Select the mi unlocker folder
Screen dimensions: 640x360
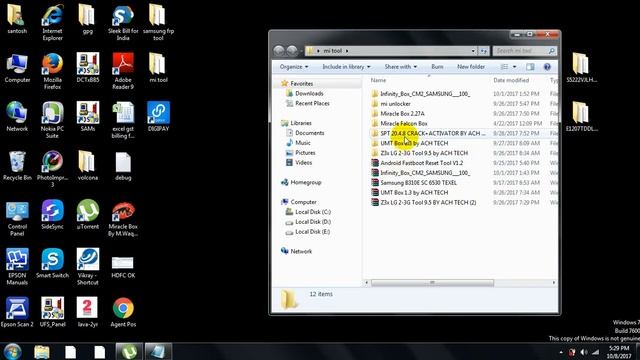pos(395,104)
